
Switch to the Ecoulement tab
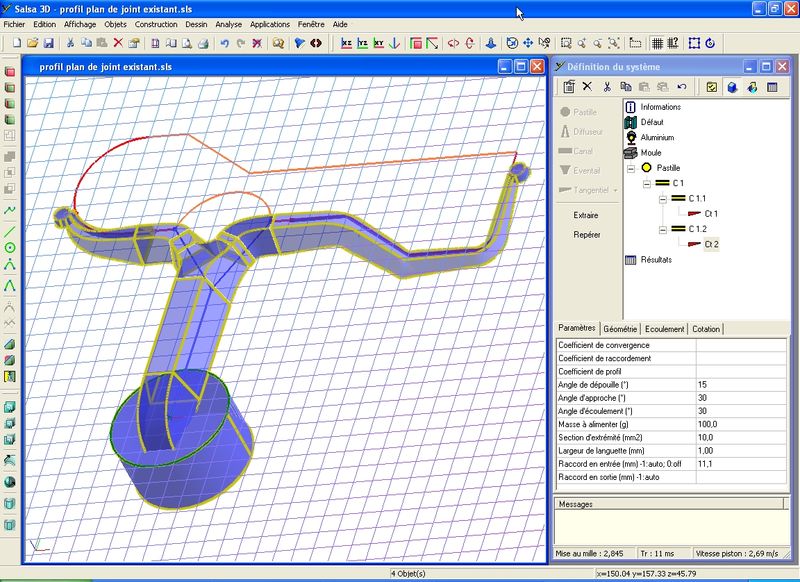click(x=664, y=329)
